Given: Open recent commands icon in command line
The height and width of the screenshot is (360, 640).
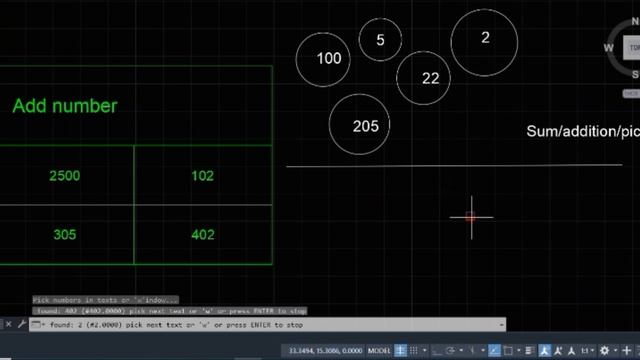Looking at the screenshot, I should click(x=36, y=325).
